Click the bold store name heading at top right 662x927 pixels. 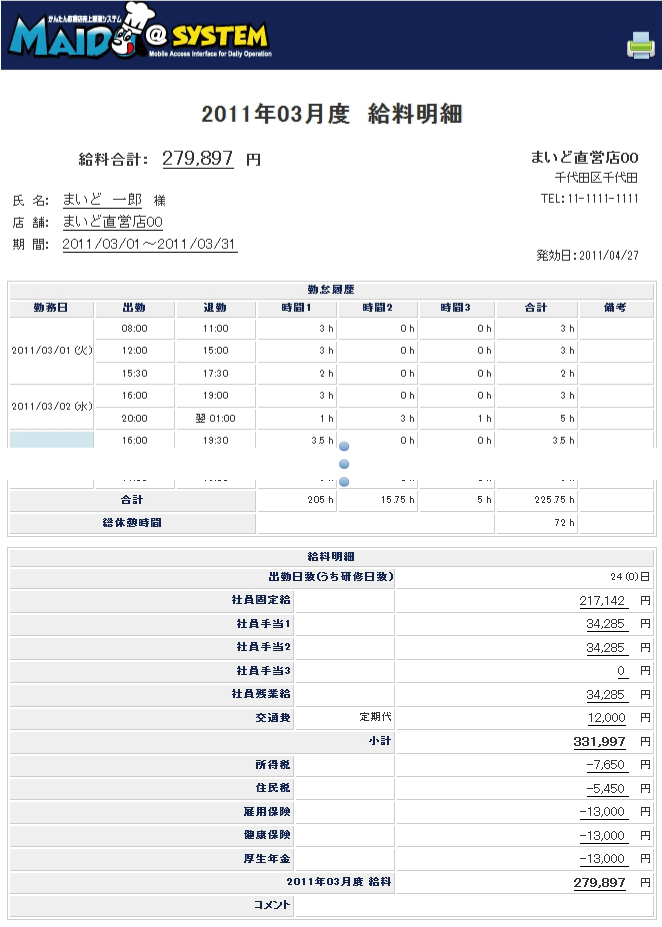(x=585, y=157)
